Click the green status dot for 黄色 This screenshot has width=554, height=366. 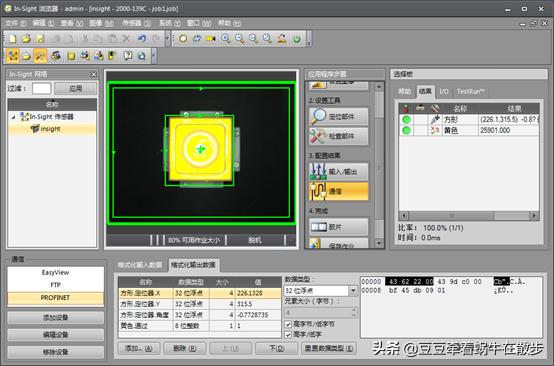pos(406,130)
